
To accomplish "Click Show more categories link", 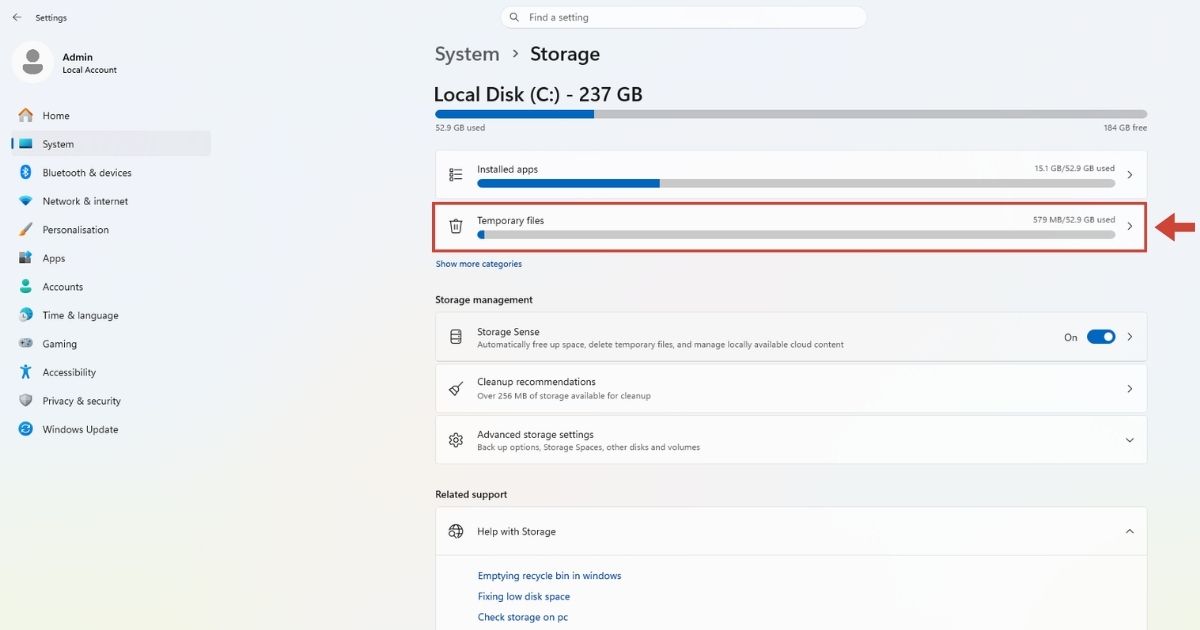I will pyautogui.click(x=478, y=264).
